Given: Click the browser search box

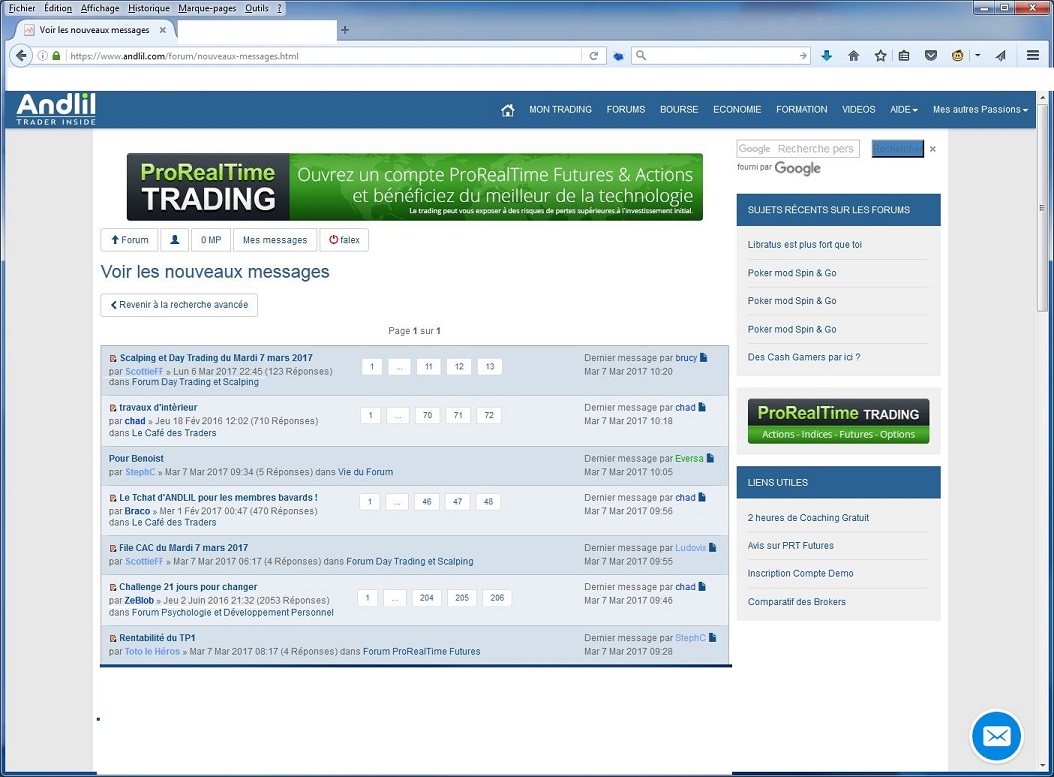Looking at the screenshot, I should tap(723, 56).
